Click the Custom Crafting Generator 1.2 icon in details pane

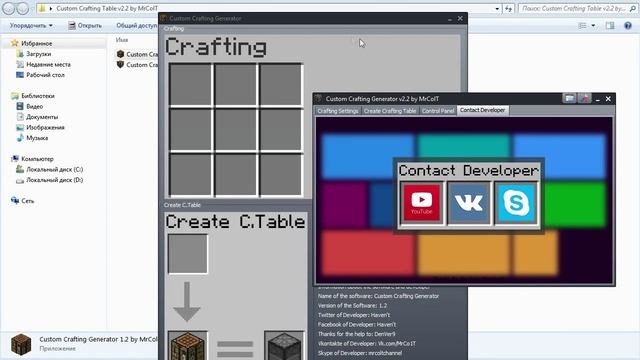coord(21,344)
